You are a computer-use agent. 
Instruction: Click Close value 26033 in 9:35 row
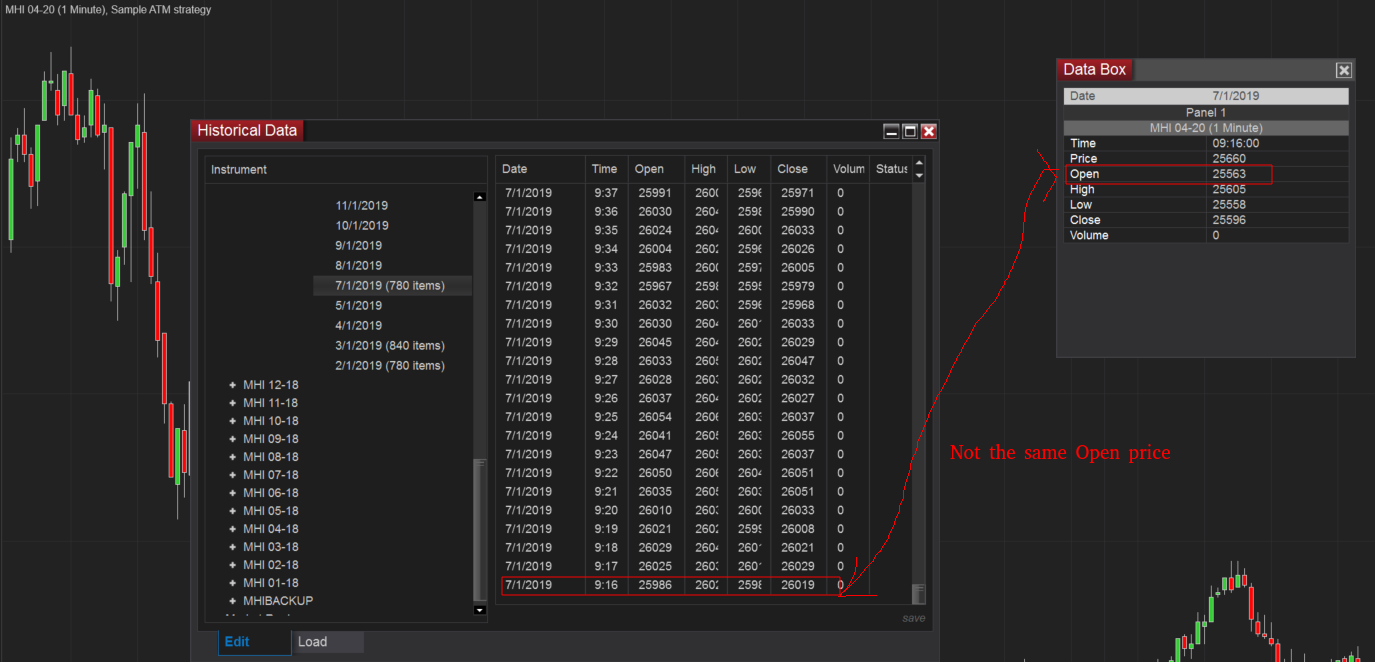pyautogui.click(x=798, y=230)
